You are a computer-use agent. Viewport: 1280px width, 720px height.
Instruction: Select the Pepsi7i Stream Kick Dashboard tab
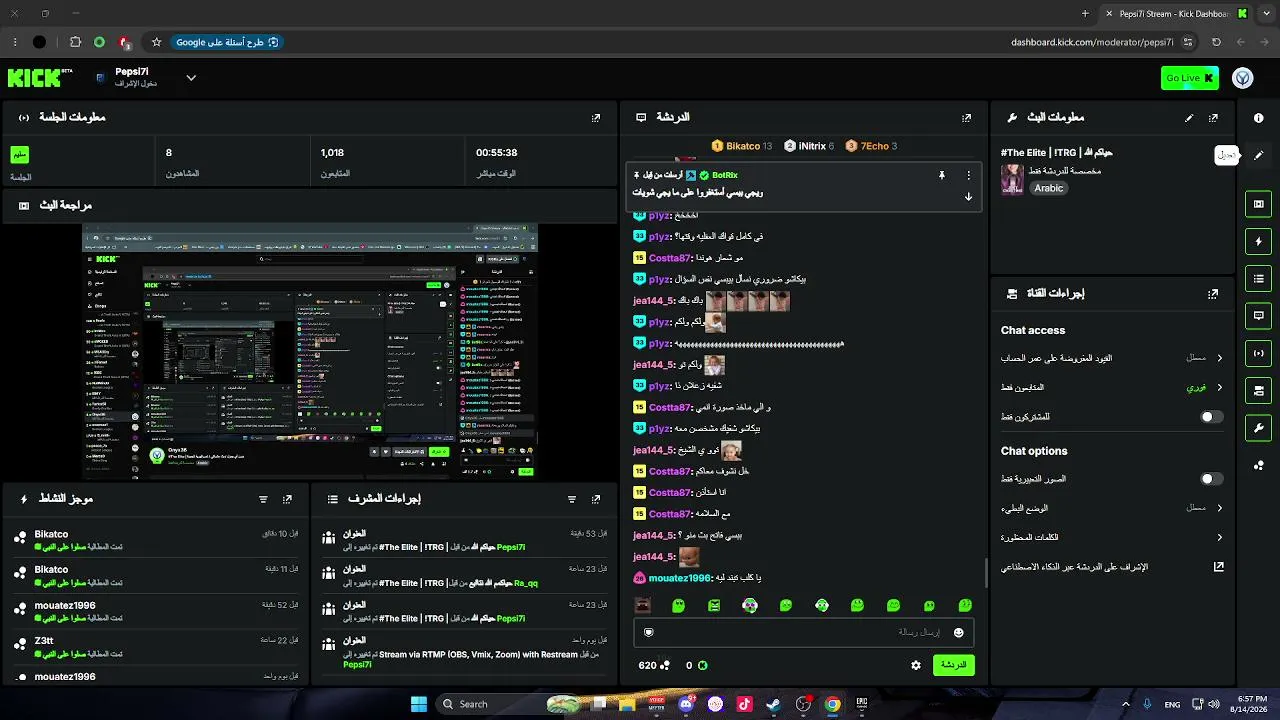point(1176,14)
